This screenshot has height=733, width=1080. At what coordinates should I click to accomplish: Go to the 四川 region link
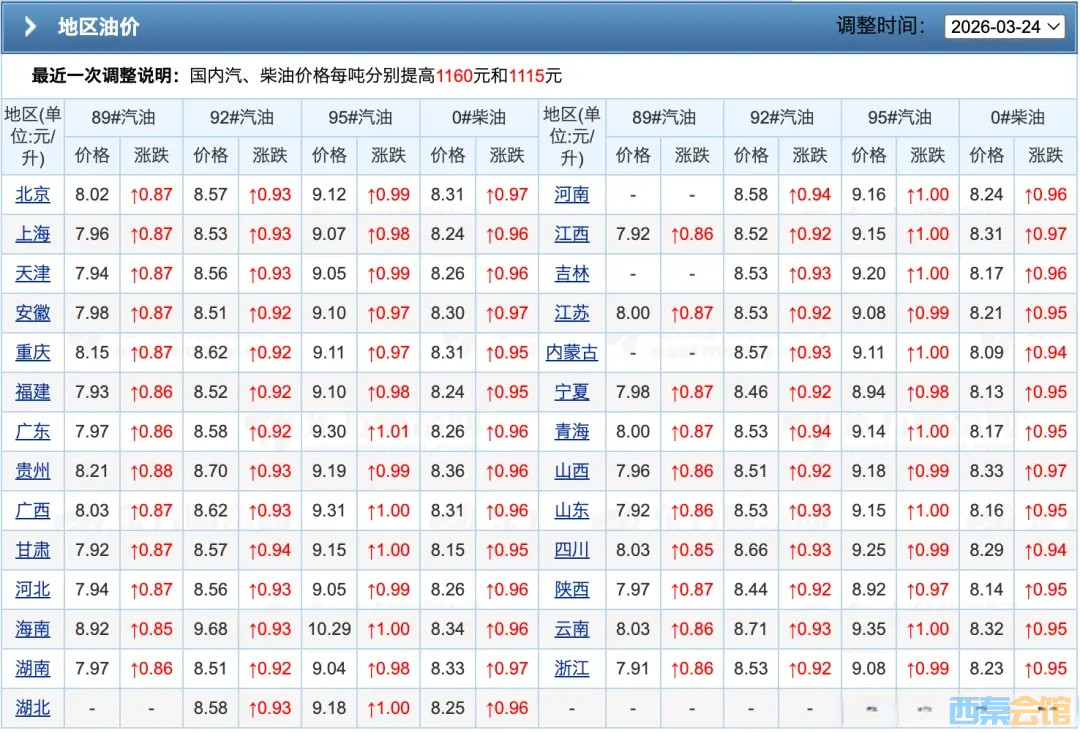(x=572, y=550)
